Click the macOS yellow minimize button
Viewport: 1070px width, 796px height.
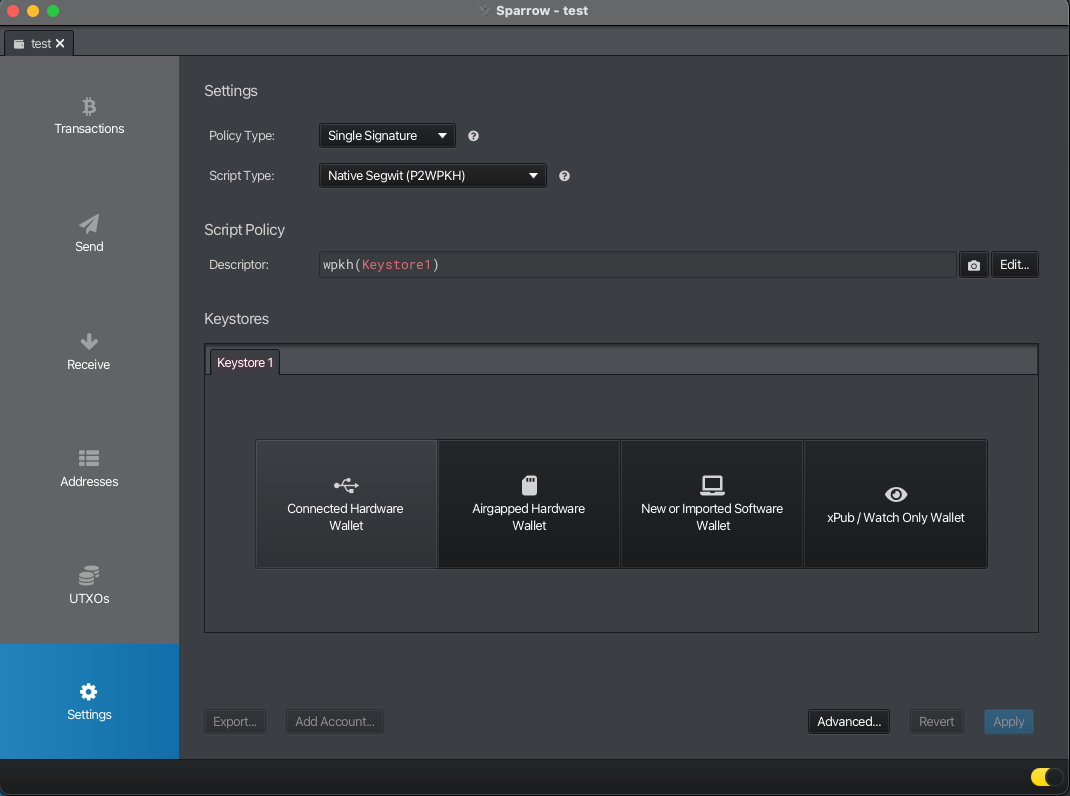pyautogui.click(x=33, y=11)
